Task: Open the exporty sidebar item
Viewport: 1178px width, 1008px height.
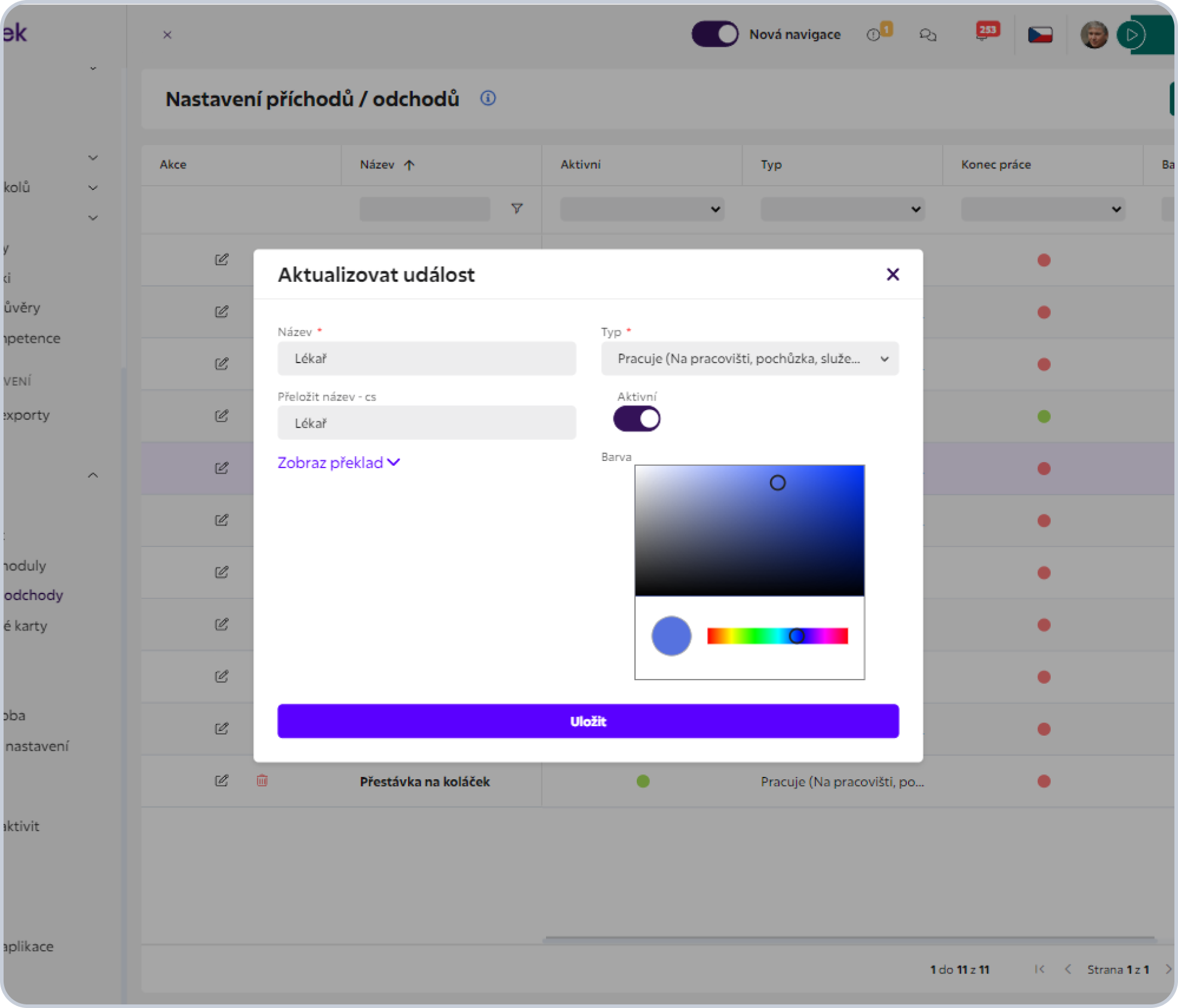Action: point(26,415)
